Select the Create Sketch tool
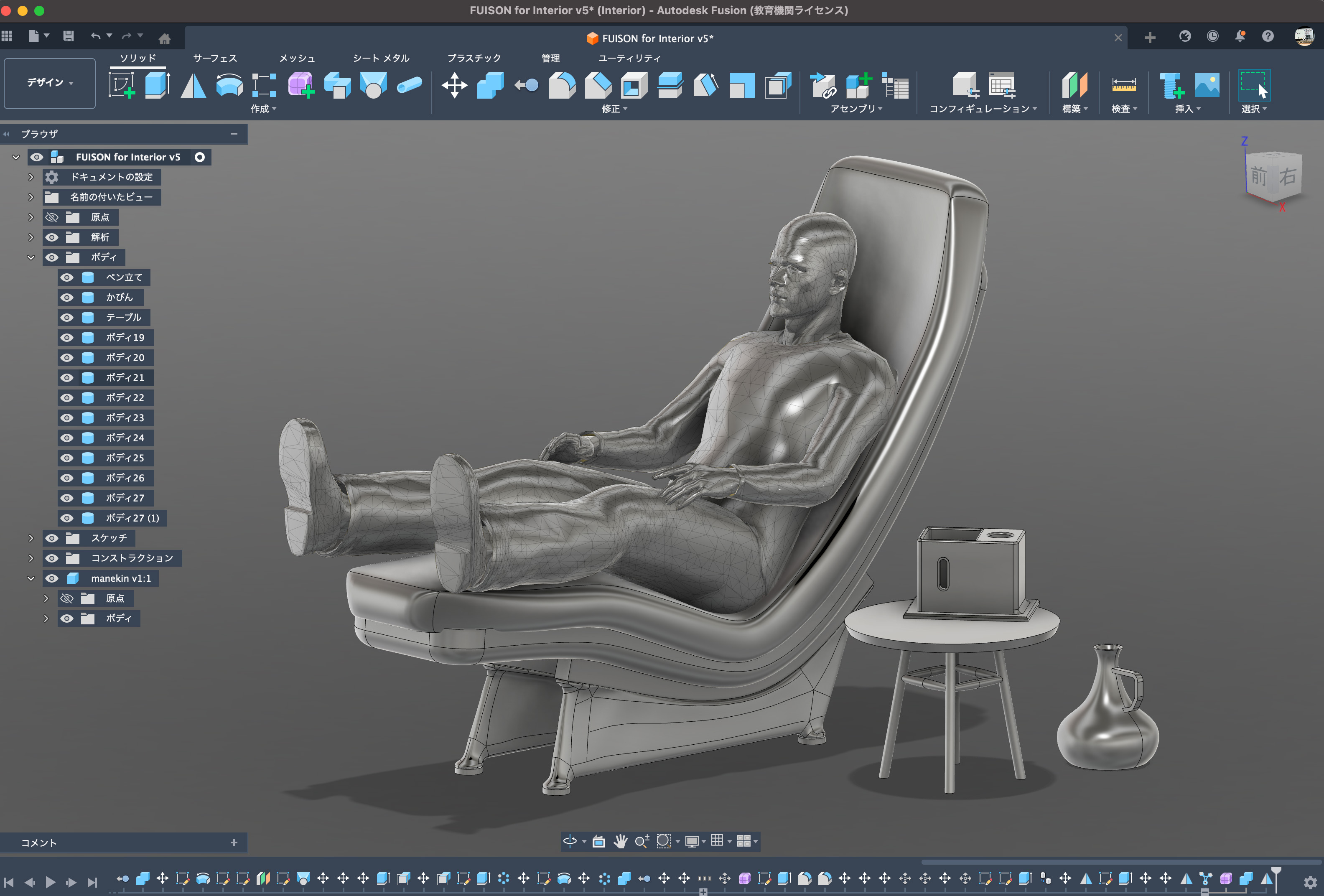 121,85
